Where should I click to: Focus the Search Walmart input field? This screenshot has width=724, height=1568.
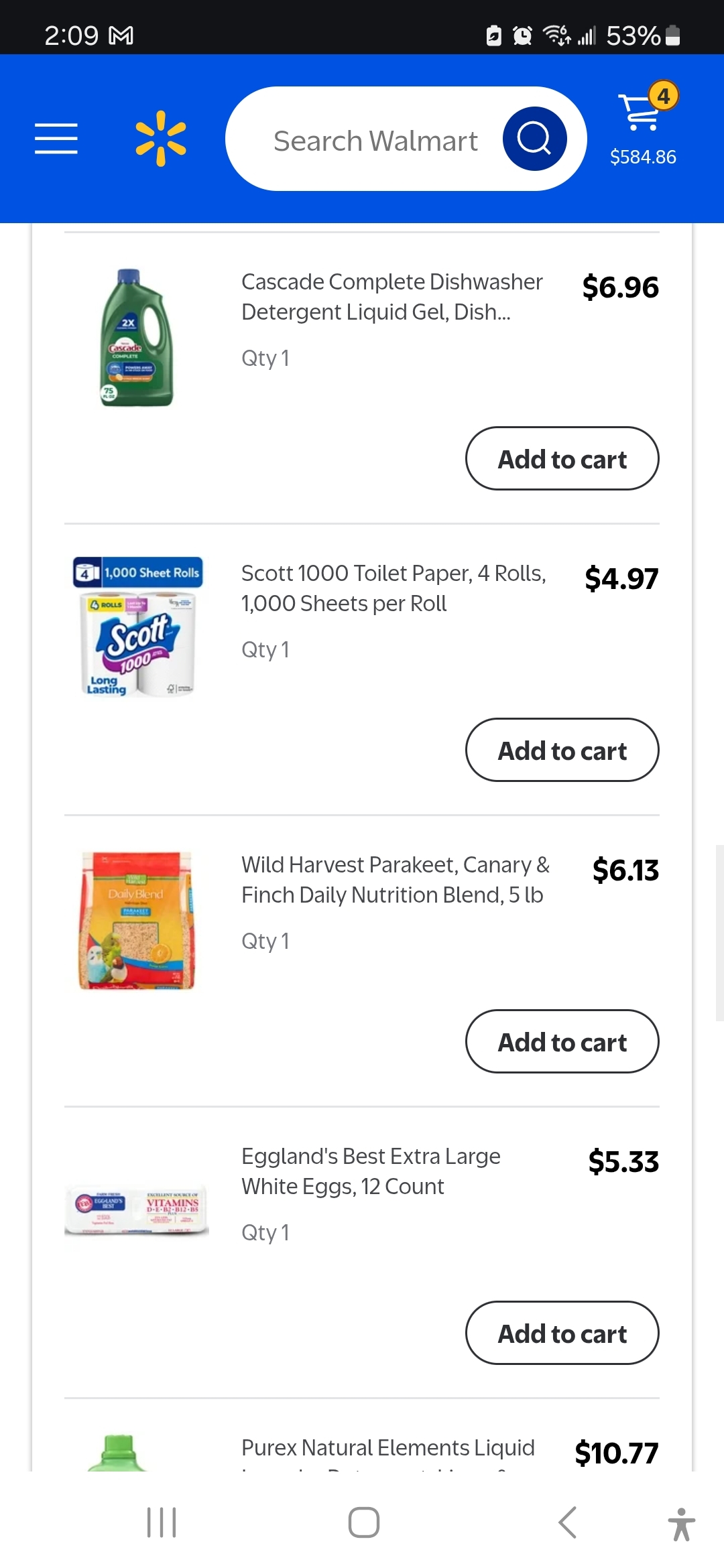[x=375, y=141]
